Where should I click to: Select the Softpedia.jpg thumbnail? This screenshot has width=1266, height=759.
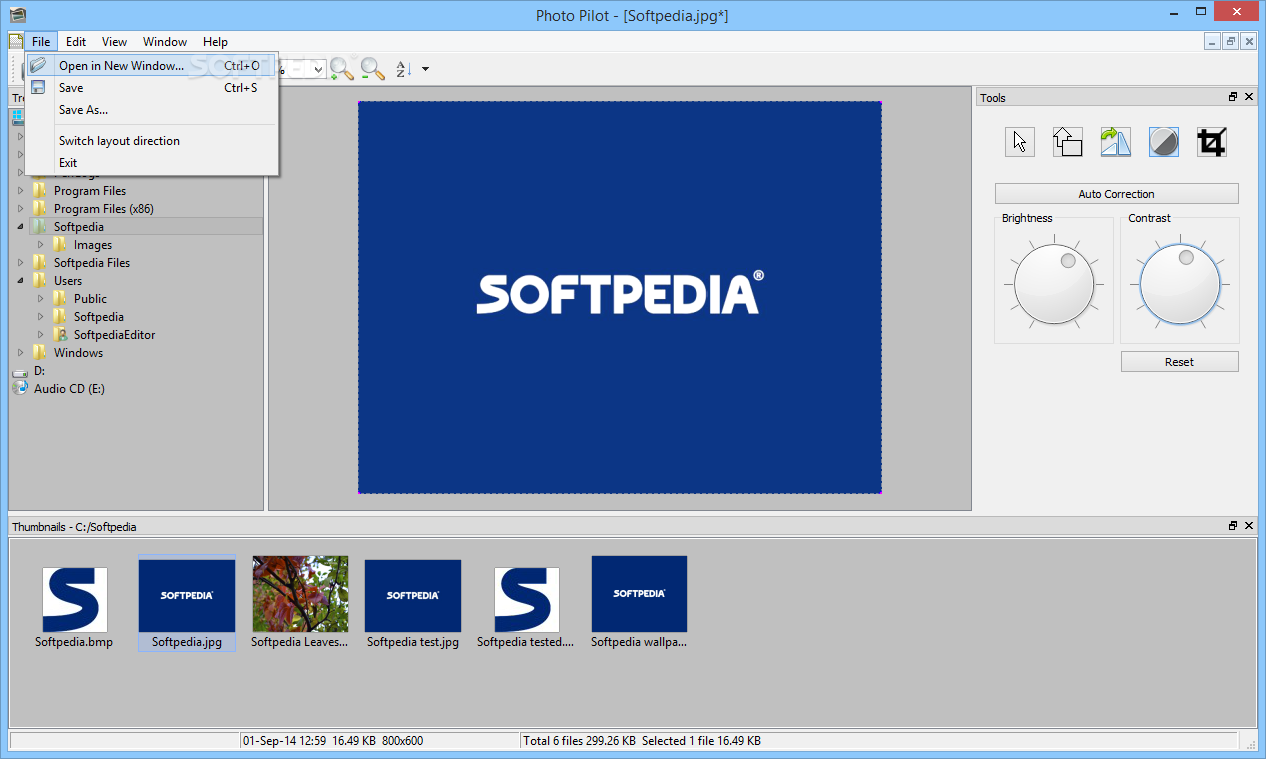(x=187, y=603)
